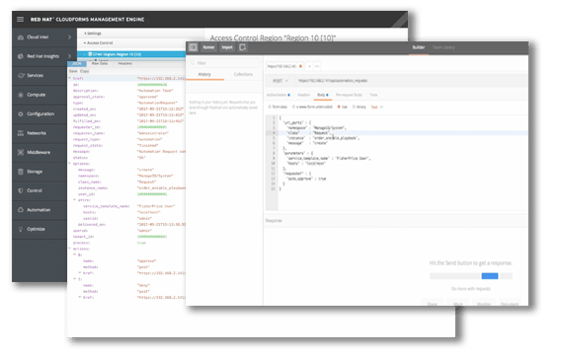Select open request tab with URL
563x361 pixels.
point(285,66)
